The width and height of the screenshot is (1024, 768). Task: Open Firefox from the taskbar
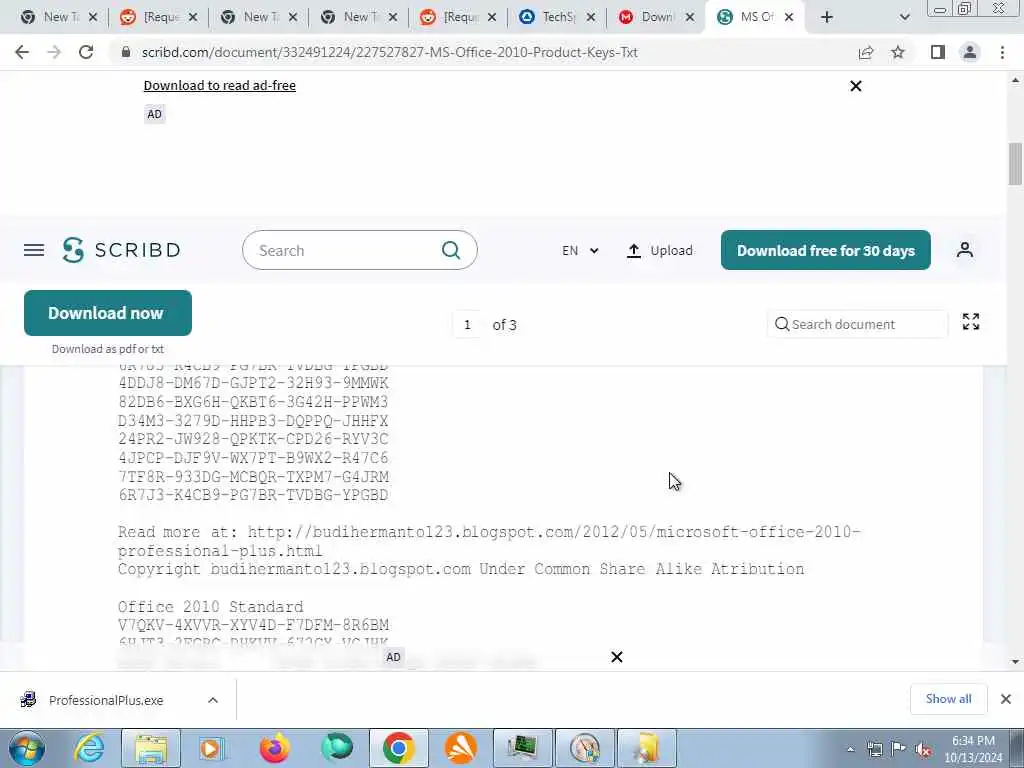(x=274, y=748)
